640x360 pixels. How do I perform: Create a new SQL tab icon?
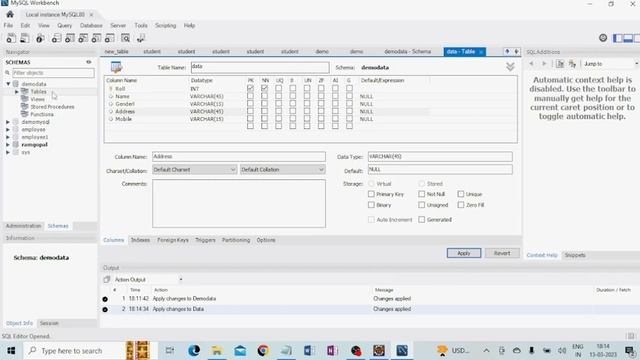(x=11, y=38)
